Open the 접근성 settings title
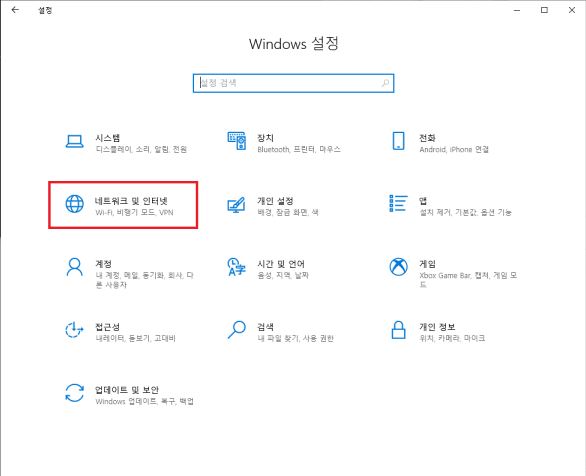This screenshot has width=586, height=476. click(108, 327)
